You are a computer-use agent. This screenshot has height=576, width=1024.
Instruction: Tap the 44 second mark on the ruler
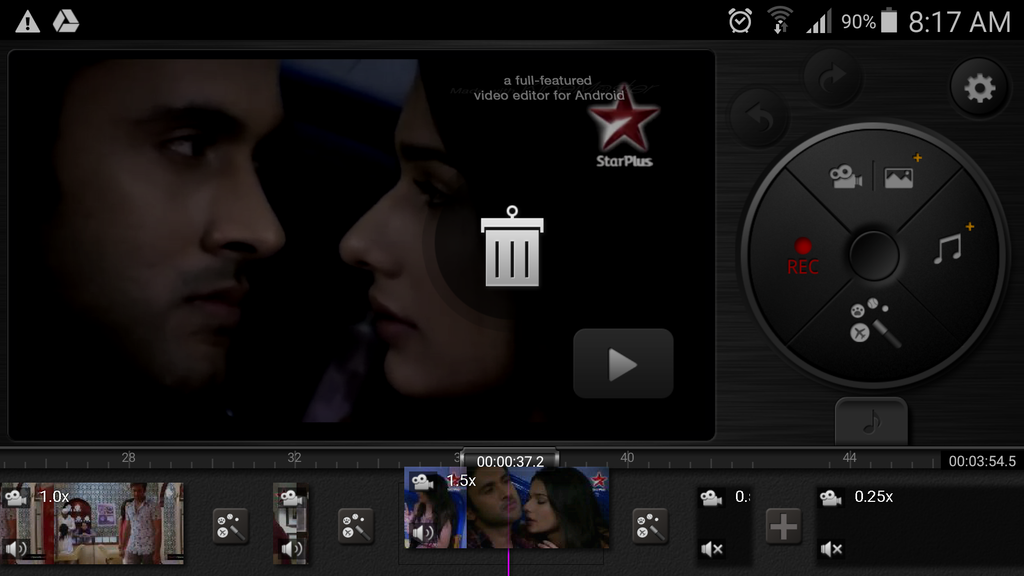point(849,458)
